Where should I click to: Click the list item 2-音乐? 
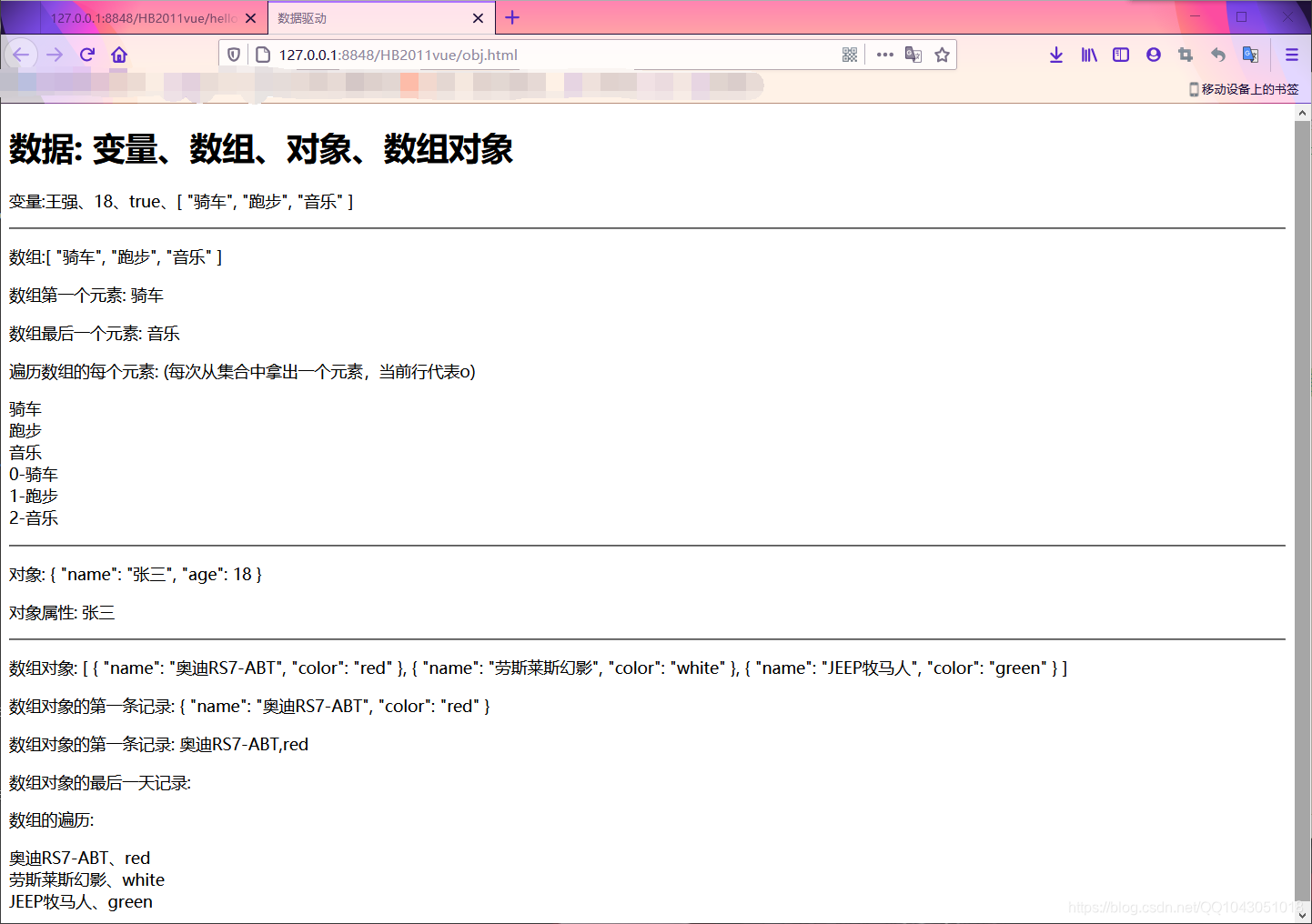34,518
